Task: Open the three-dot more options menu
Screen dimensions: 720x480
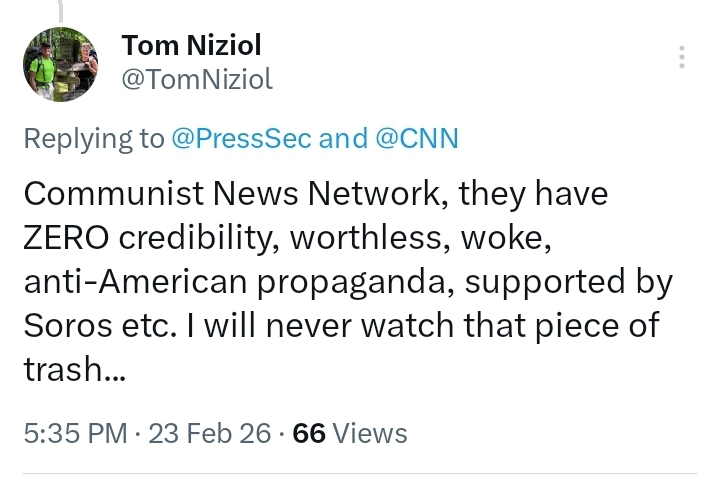Action: click(682, 57)
